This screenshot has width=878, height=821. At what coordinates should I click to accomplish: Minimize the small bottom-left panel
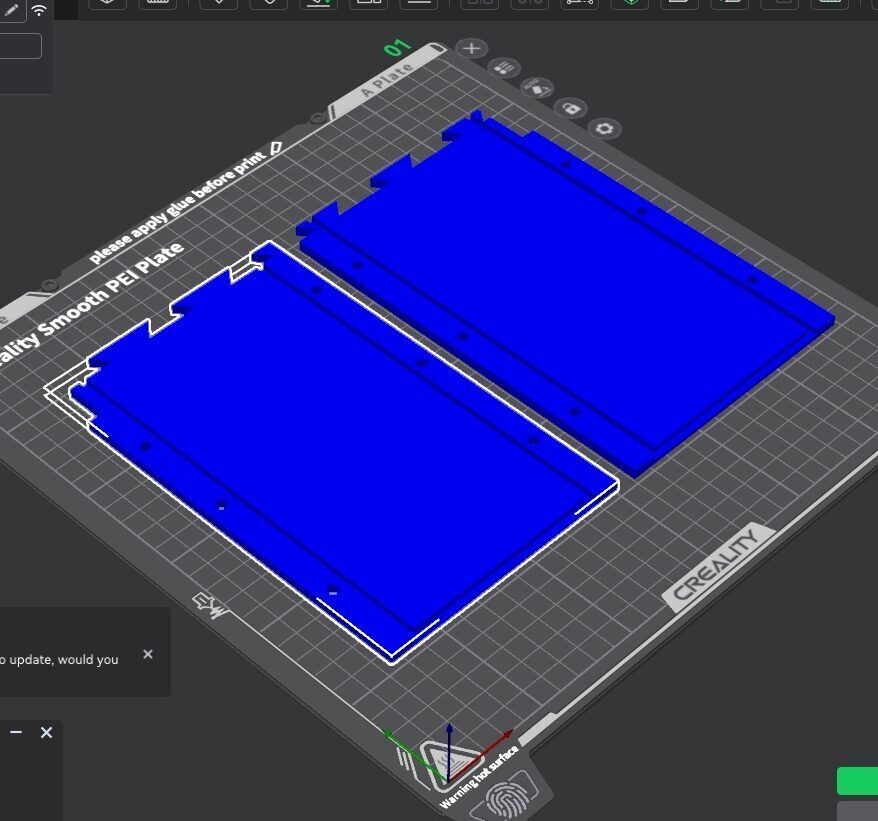(16, 732)
